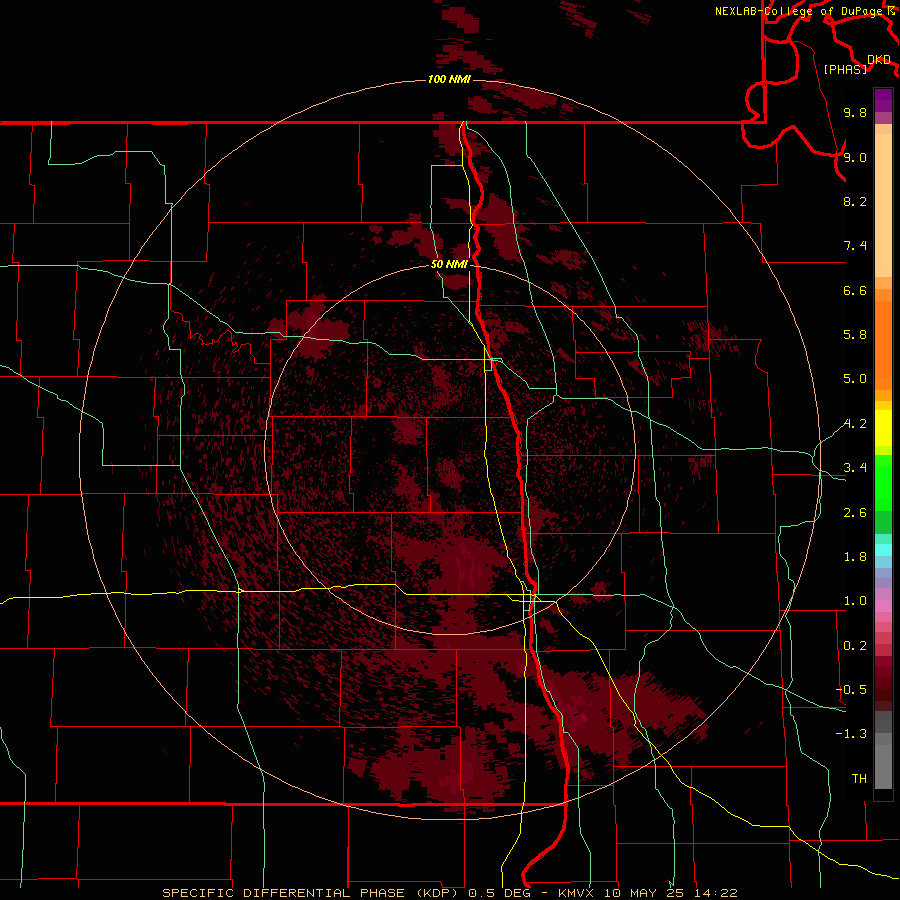
Task: Click the 10 MAY 25 date text
Action: click(x=645, y=893)
